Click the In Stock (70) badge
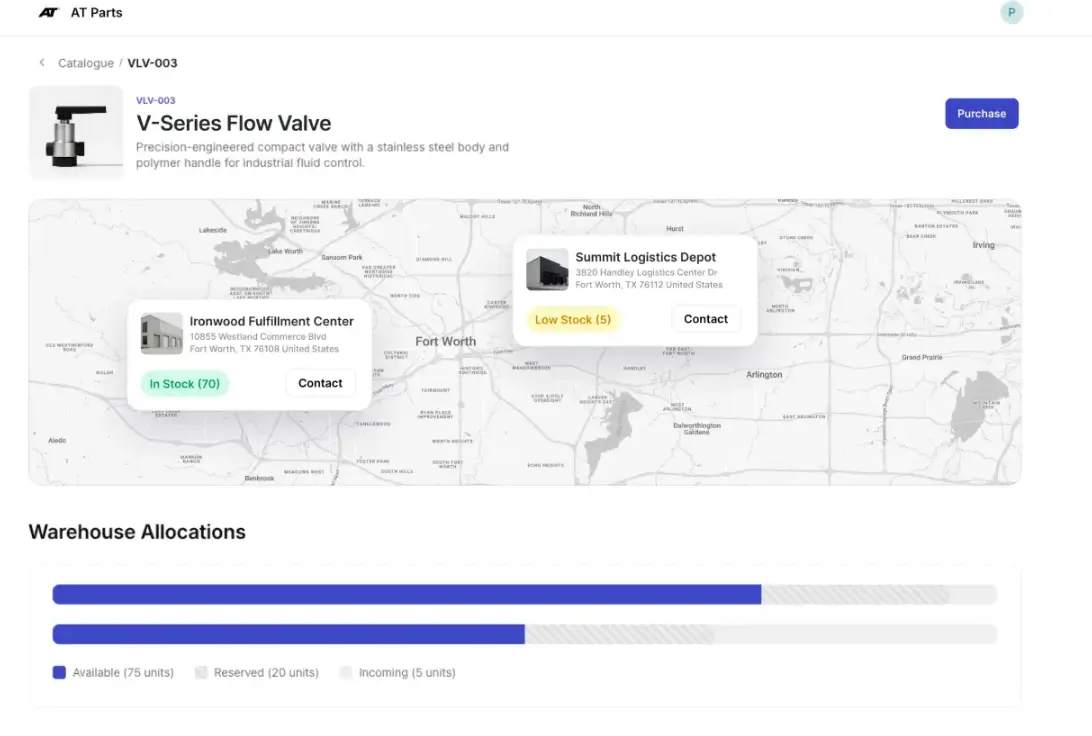 tap(185, 384)
